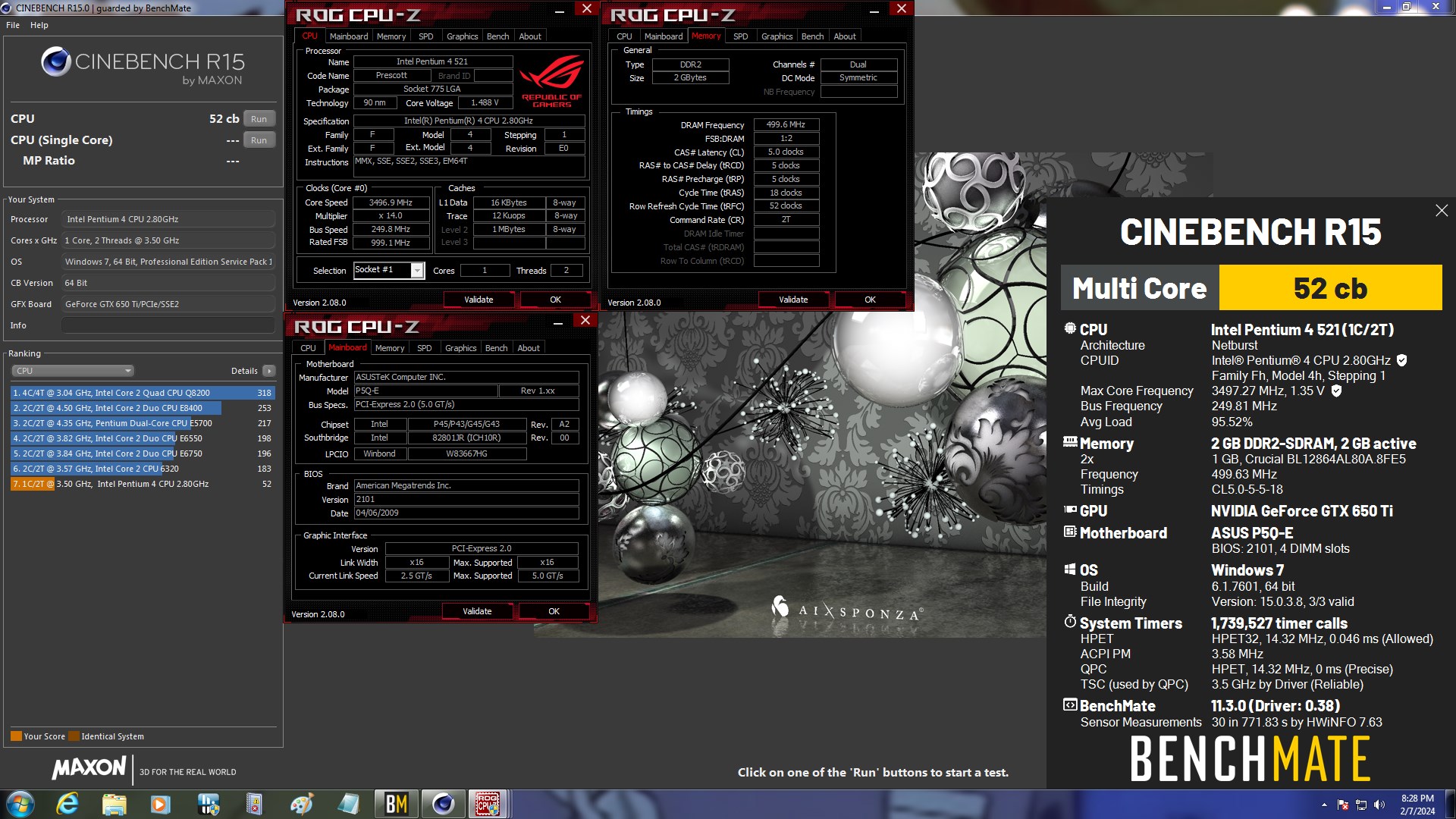
Task: Click Details arrow icon in Ranking panel
Action: pyautogui.click(x=268, y=371)
